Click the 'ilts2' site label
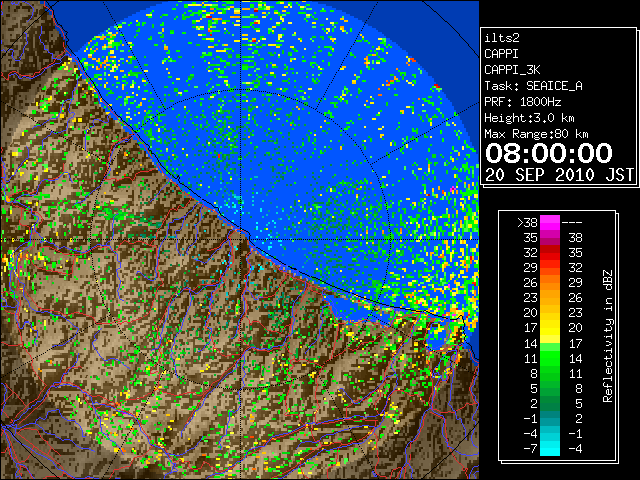640x480 pixels. point(502,38)
